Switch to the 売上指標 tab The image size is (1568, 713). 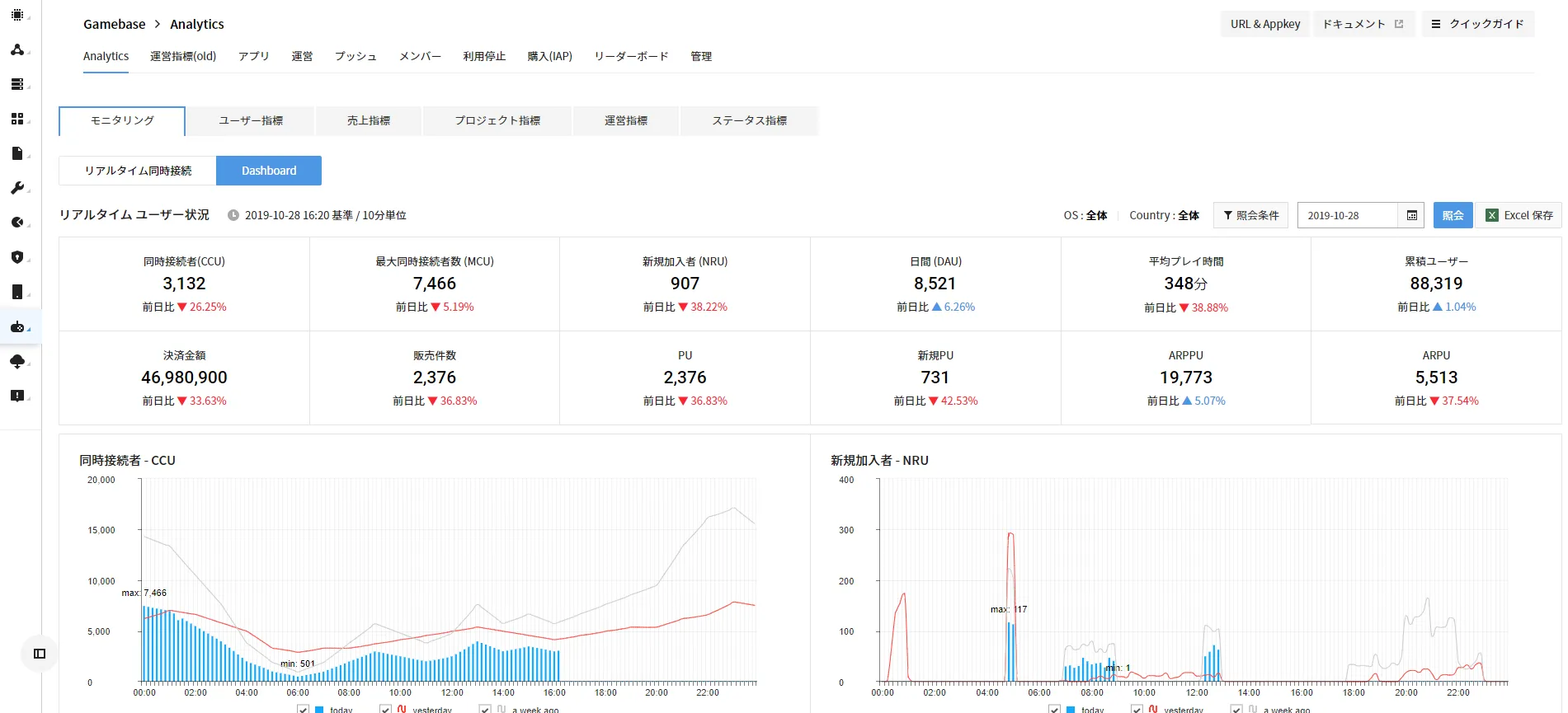pyautogui.click(x=369, y=120)
